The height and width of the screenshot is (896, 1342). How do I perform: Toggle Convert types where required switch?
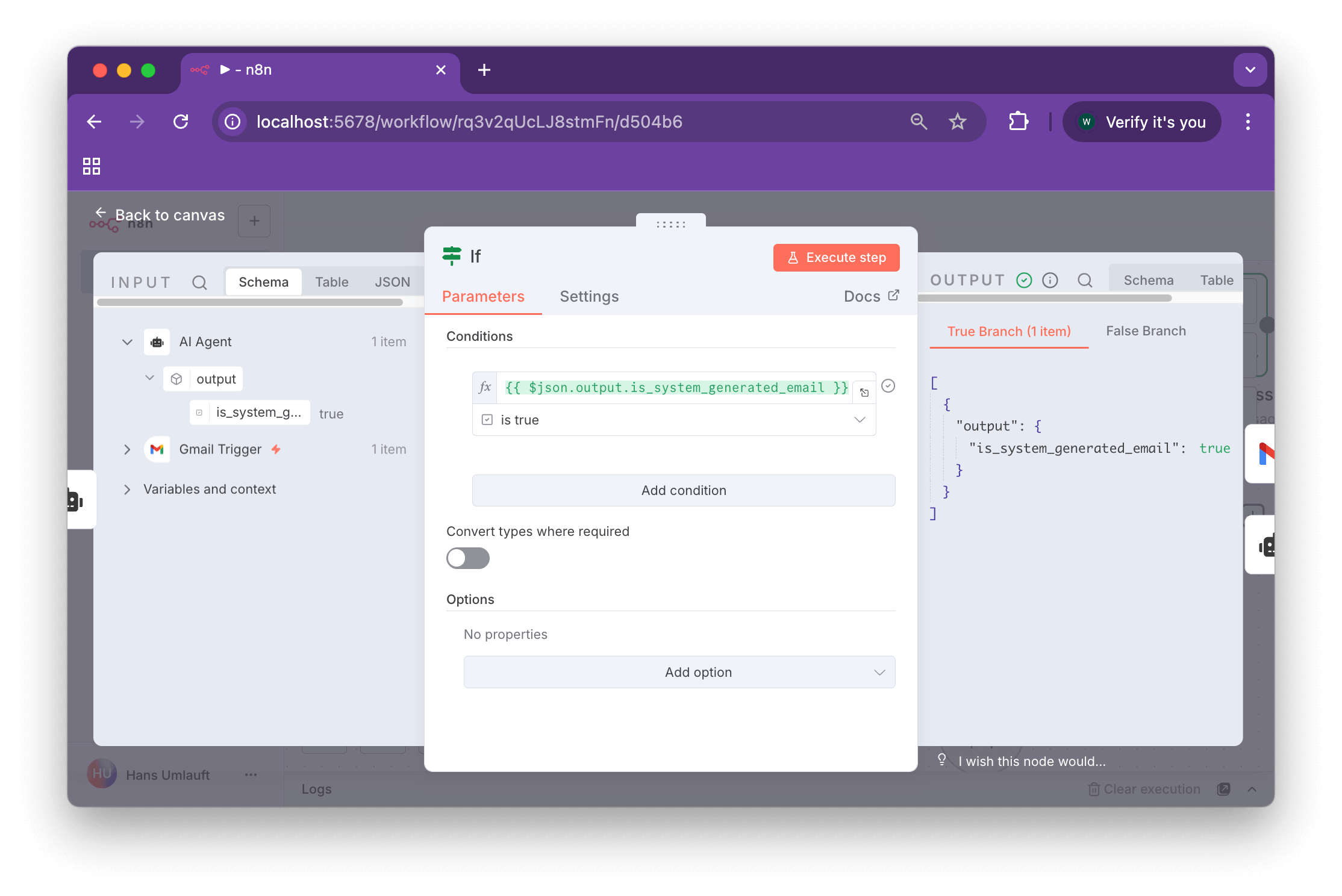click(x=467, y=558)
